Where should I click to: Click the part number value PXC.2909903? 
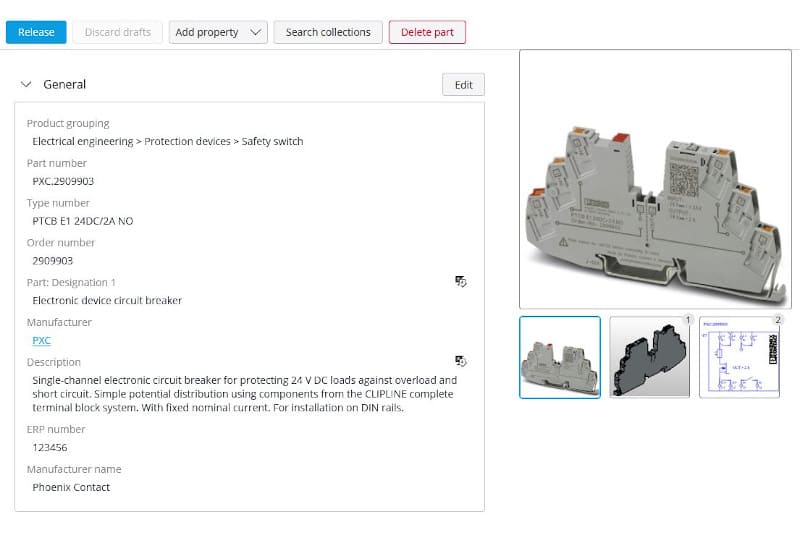(x=64, y=181)
